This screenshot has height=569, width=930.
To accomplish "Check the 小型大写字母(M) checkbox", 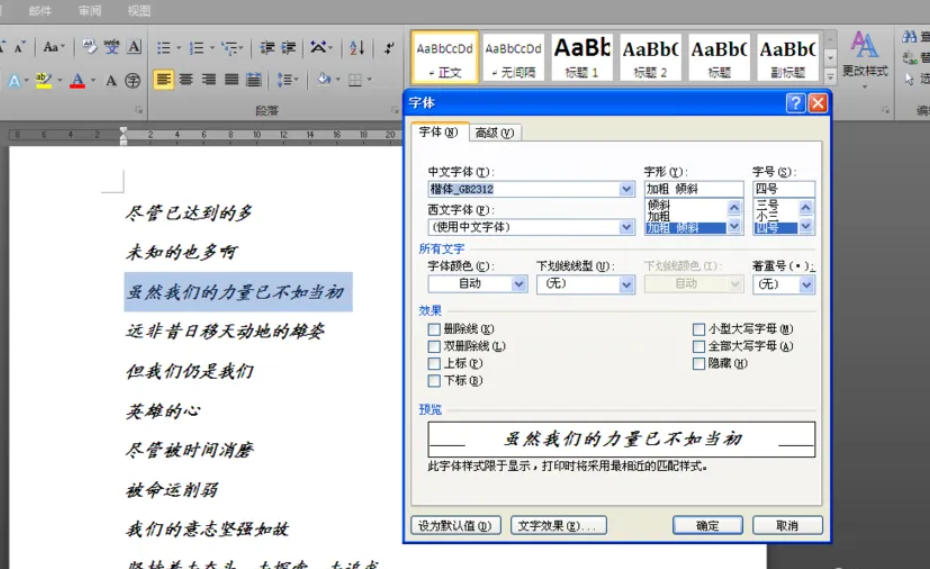I will coord(699,329).
